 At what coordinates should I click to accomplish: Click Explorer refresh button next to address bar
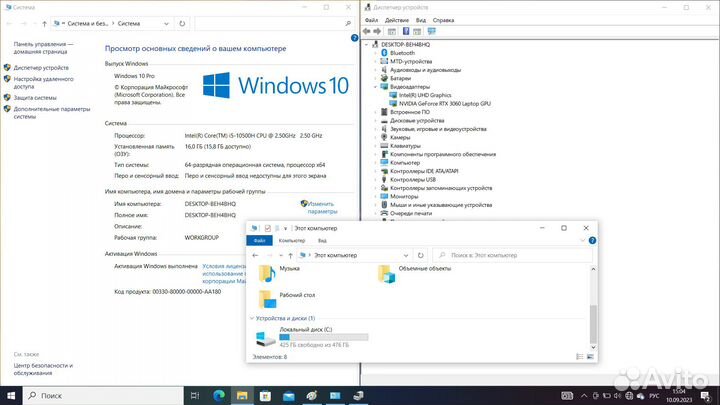[x=420, y=255]
